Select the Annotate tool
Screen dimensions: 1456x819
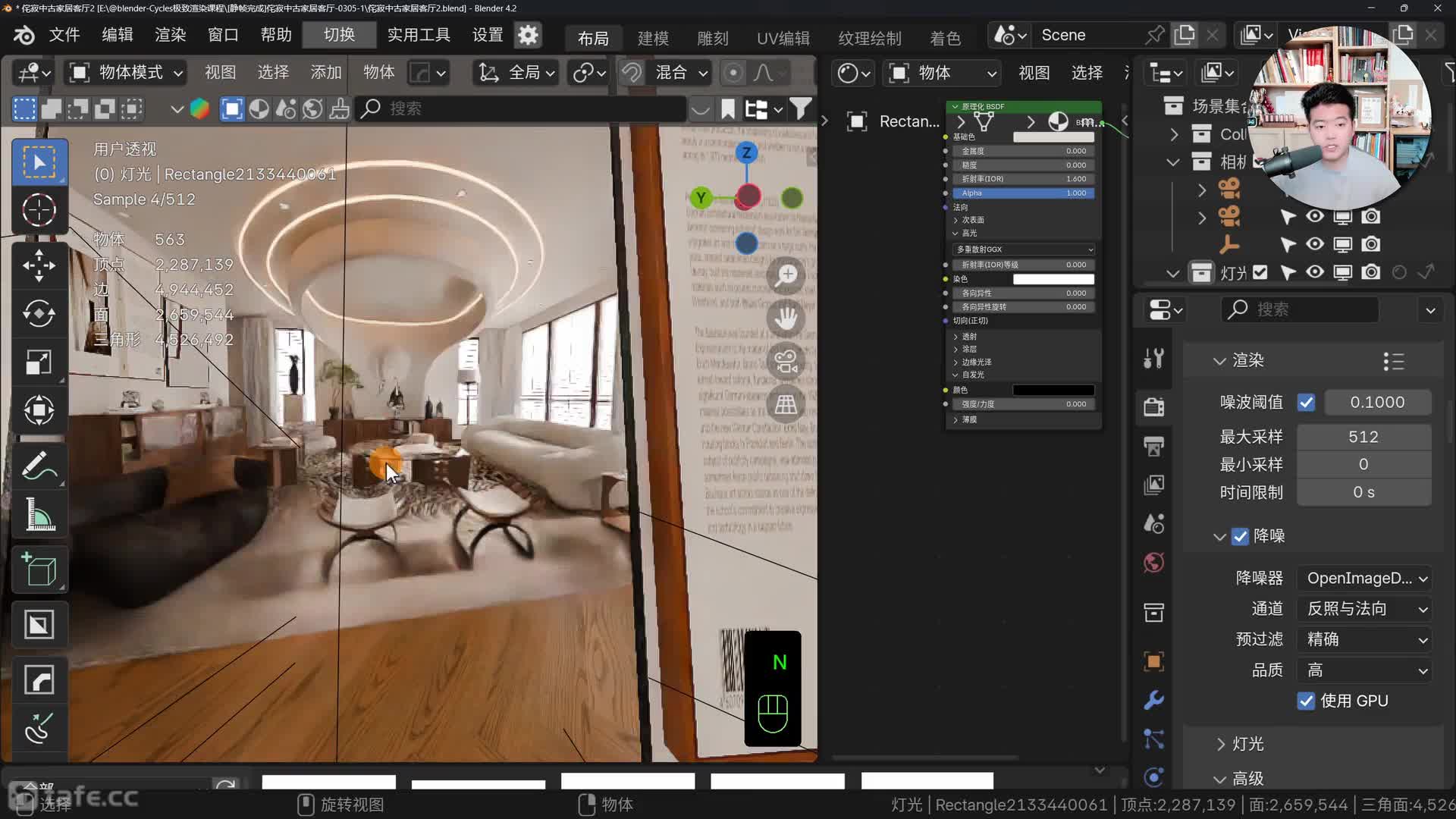click(x=39, y=465)
